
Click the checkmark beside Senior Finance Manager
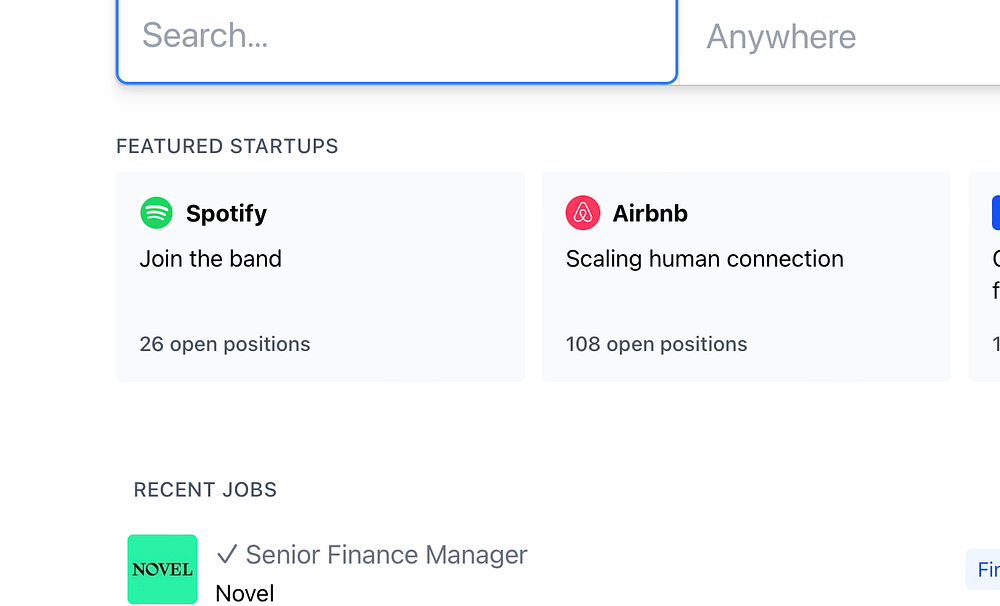[227, 554]
